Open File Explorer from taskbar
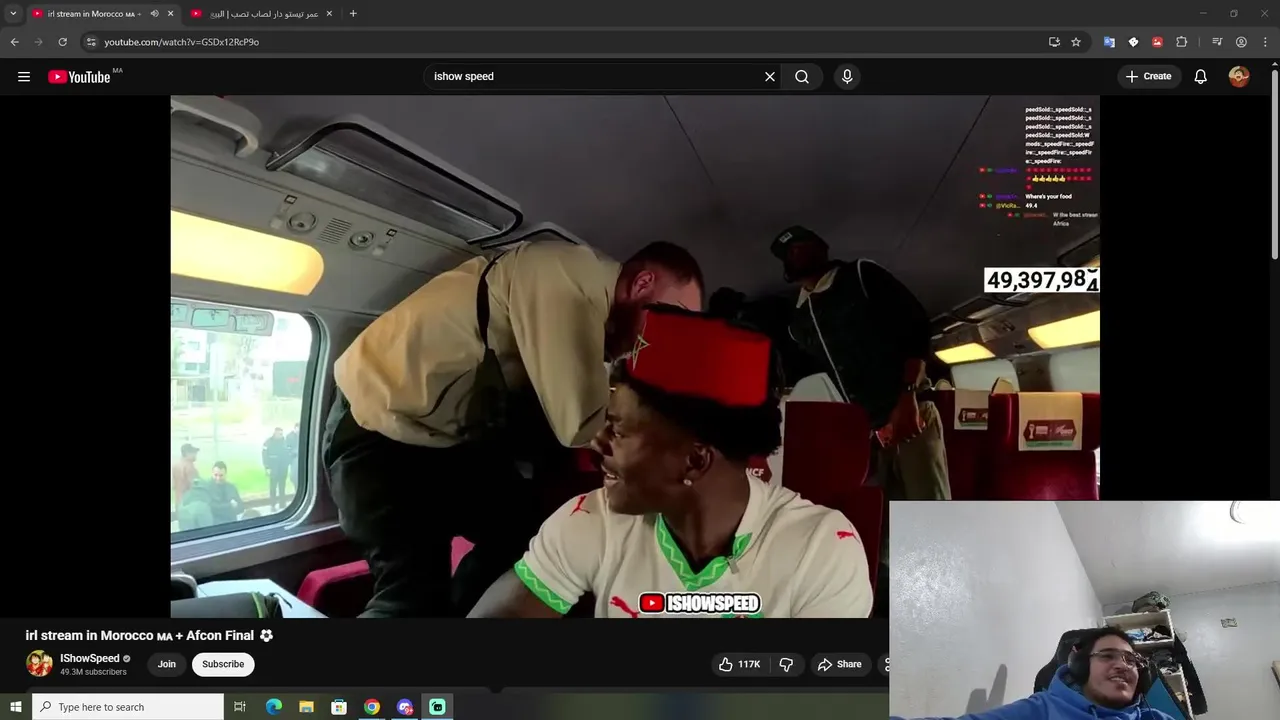Image resolution: width=1280 pixels, height=720 pixels. [306, 707]
